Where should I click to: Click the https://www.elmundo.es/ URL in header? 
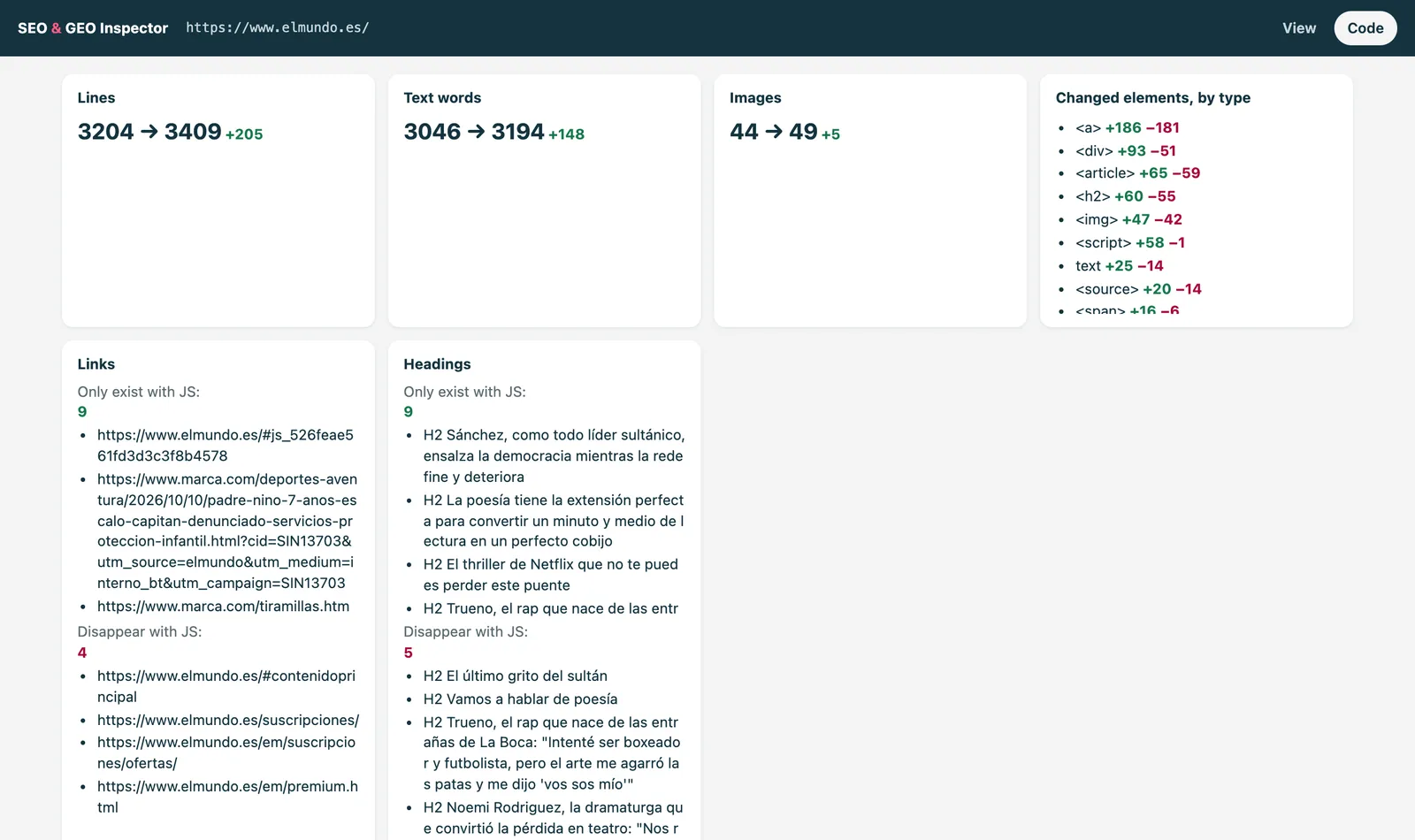278,27
